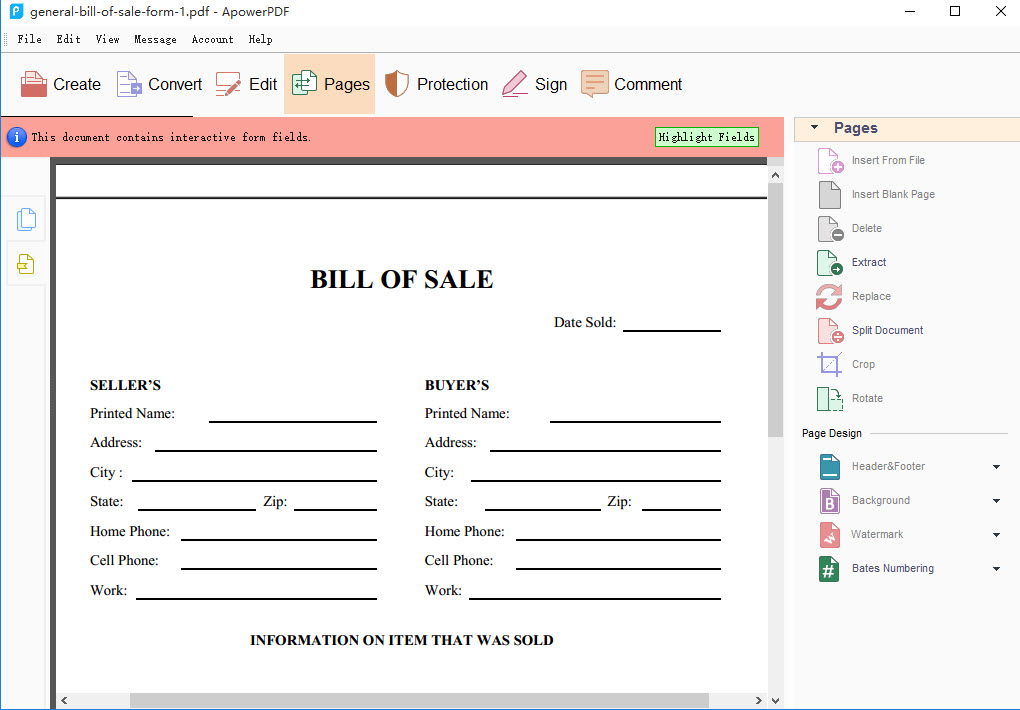The width and height of the screenshot is (1020, 710).
Task: Click the Watermark icon
Action: [829, 534]
